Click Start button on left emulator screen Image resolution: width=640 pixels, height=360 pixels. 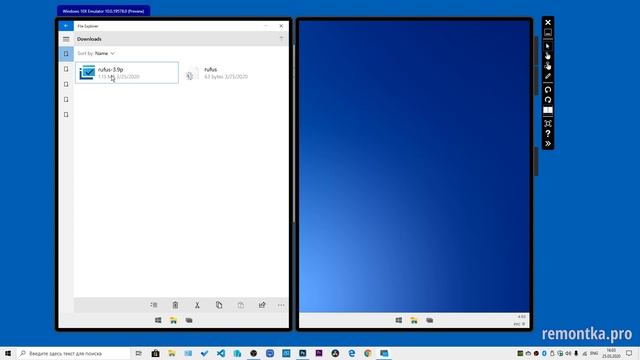tap(158, 320)
